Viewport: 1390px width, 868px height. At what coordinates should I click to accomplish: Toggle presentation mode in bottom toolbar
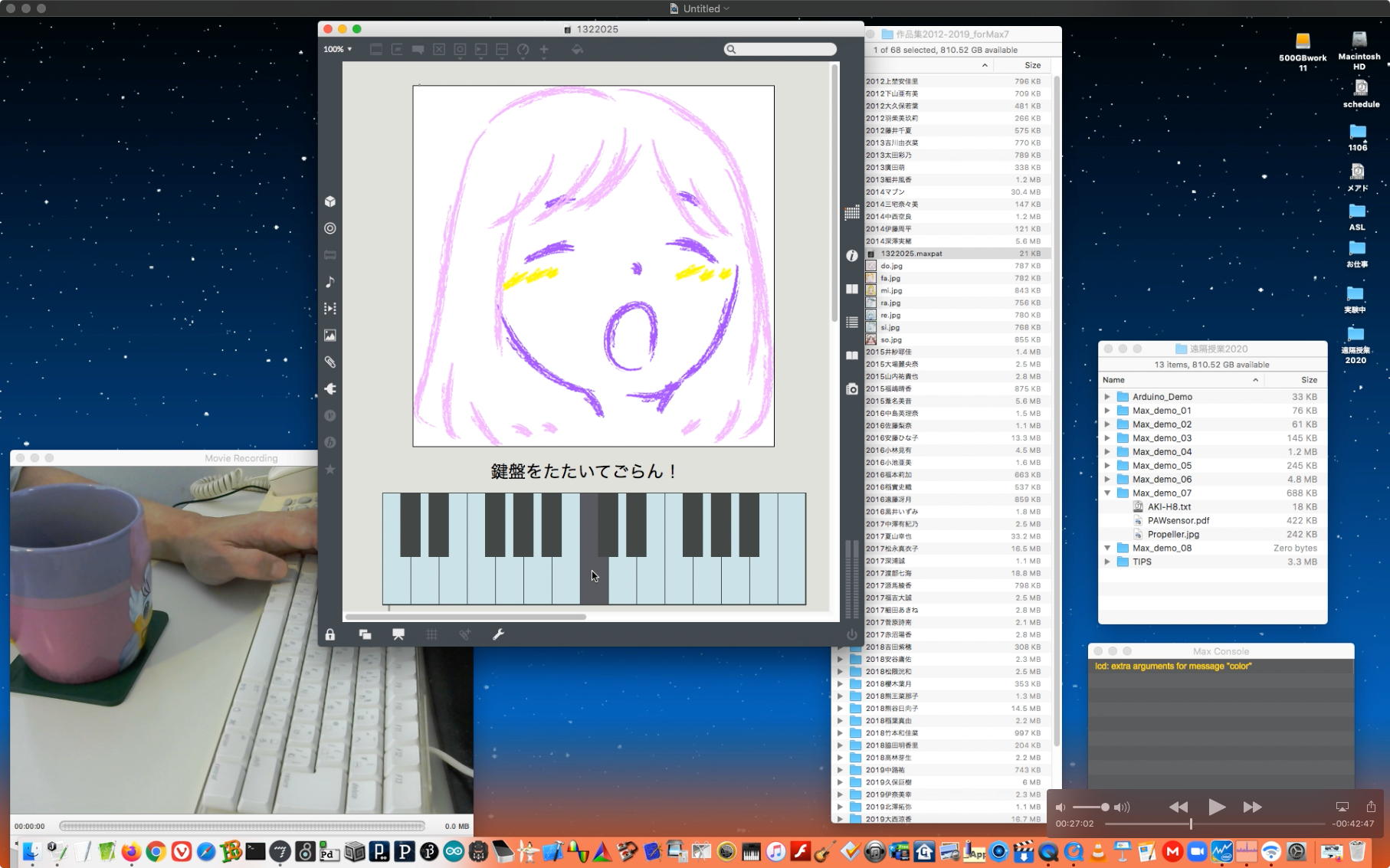coord(398,634)
